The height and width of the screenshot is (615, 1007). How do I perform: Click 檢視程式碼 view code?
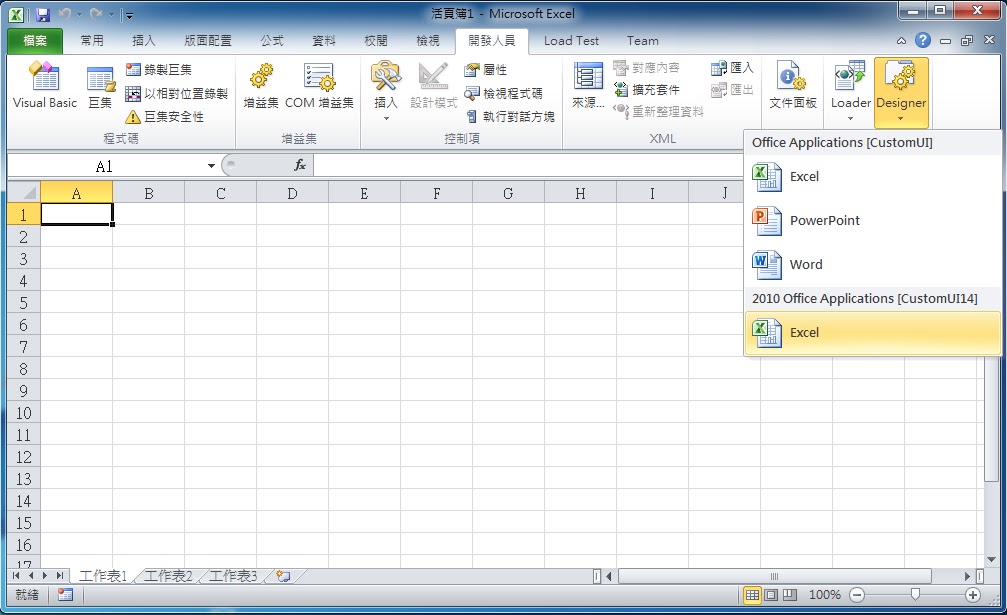504,93
